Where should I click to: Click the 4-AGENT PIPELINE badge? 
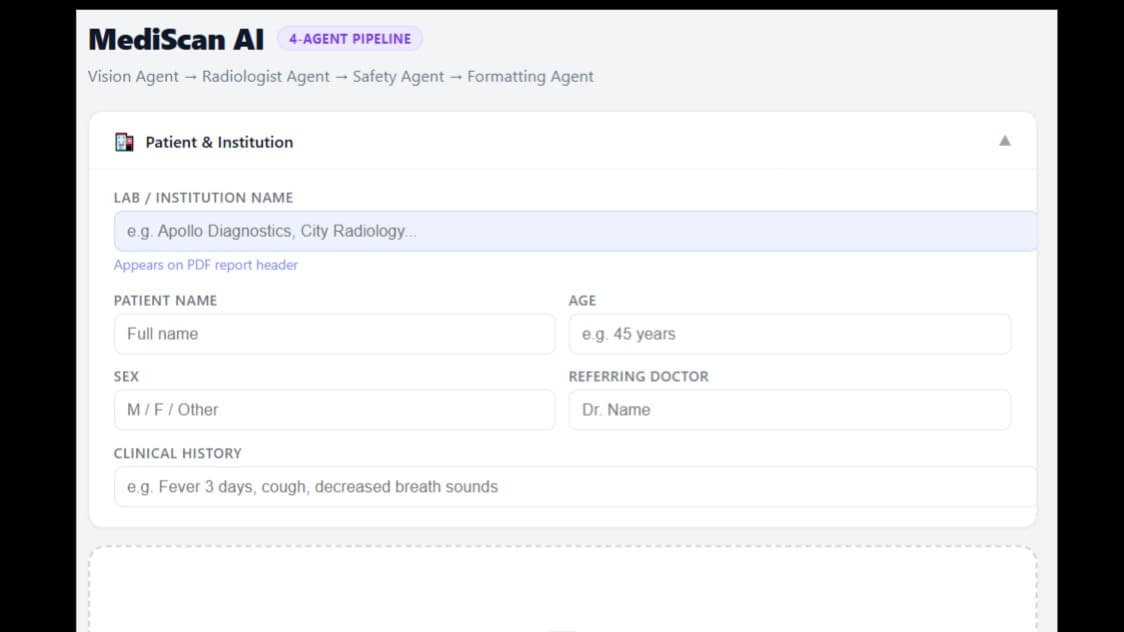[x=350, y=39]
